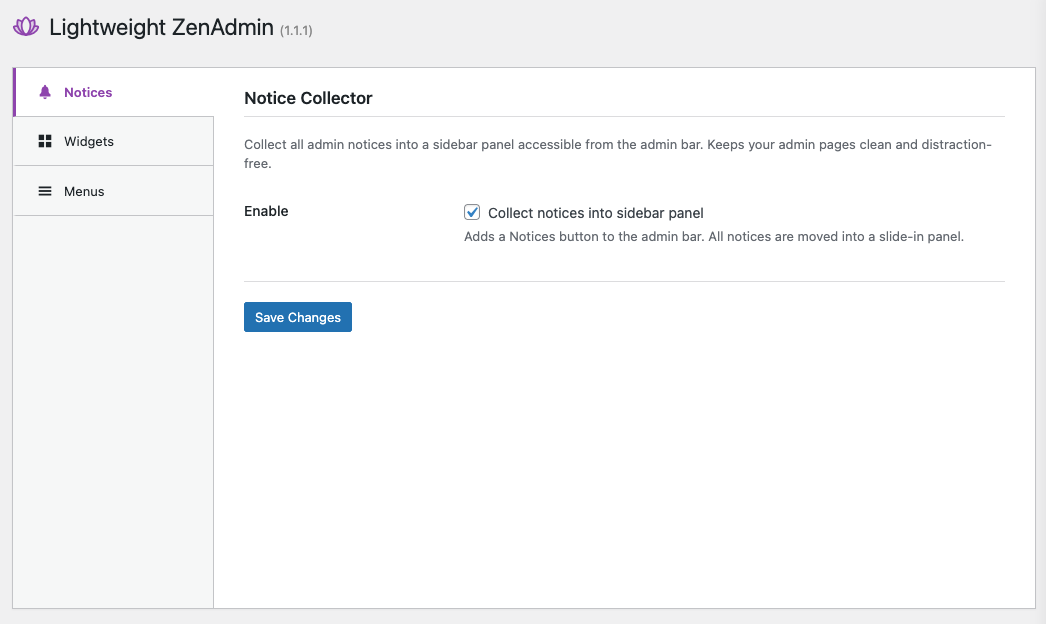This screenshot has width=1046, height=624.
Task: Click the purple lotus logo in header
Action: (25, 28)
